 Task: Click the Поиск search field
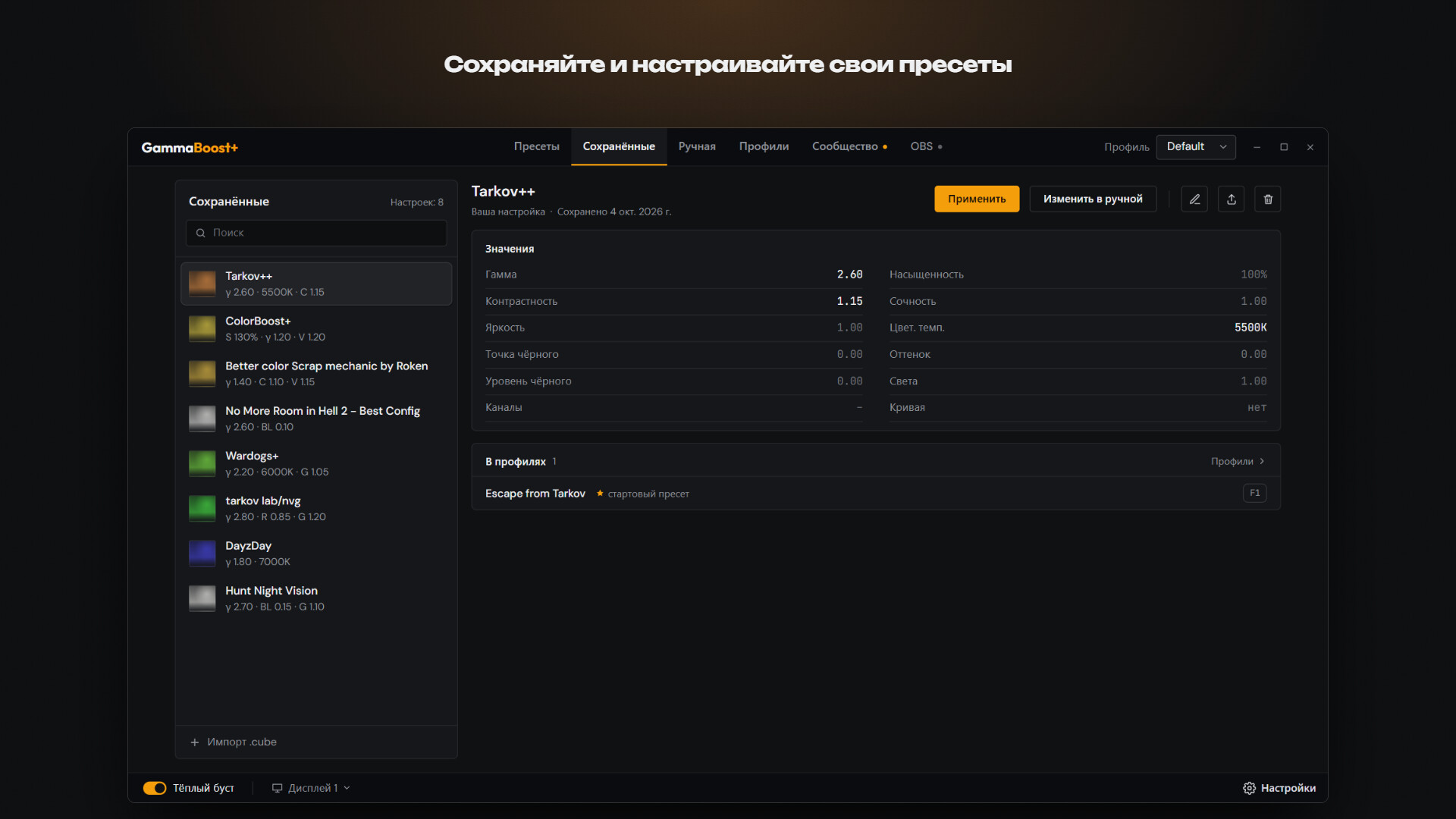click(x=316, y=234)
